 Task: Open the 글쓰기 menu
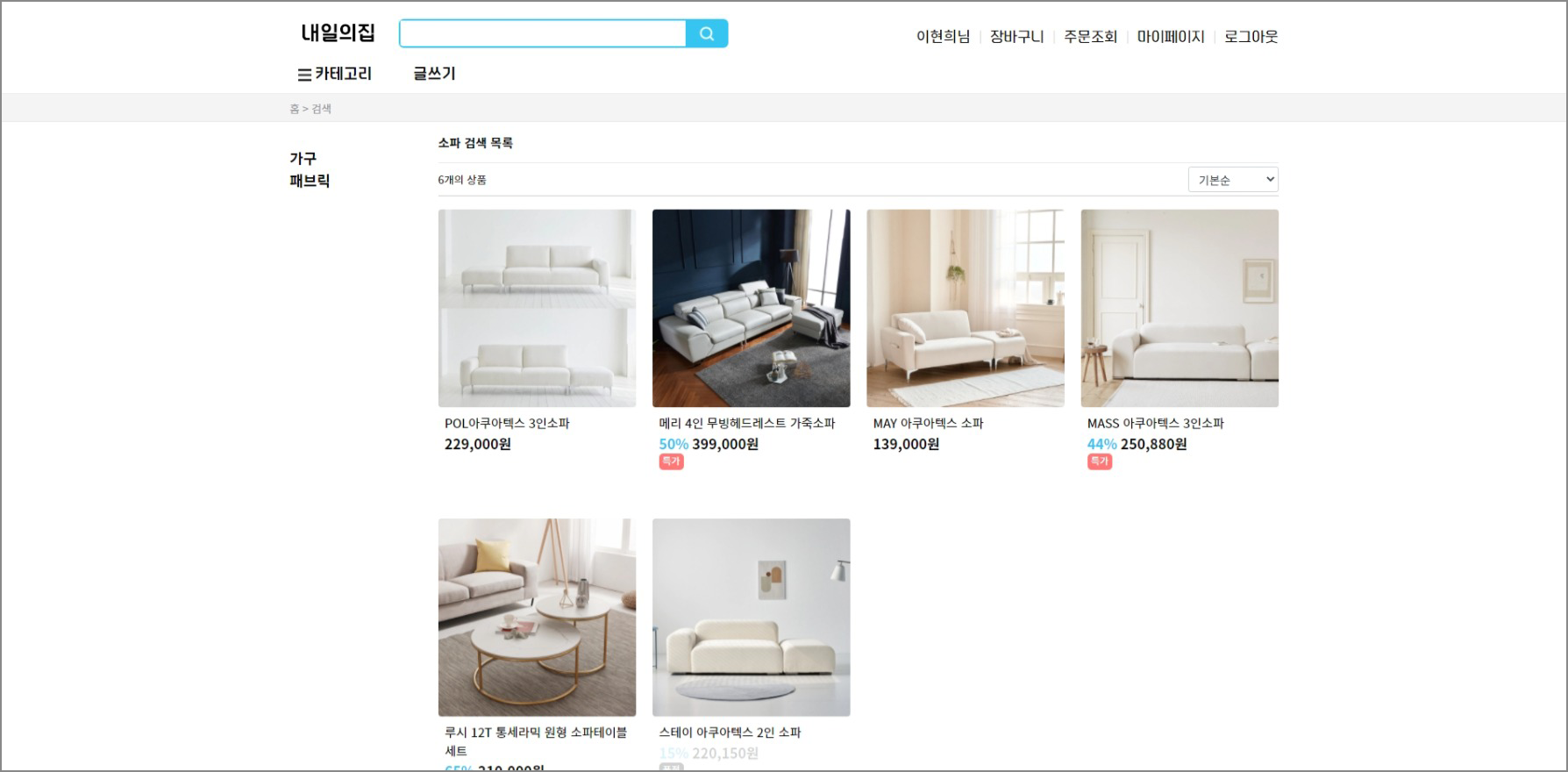[434, 74]
